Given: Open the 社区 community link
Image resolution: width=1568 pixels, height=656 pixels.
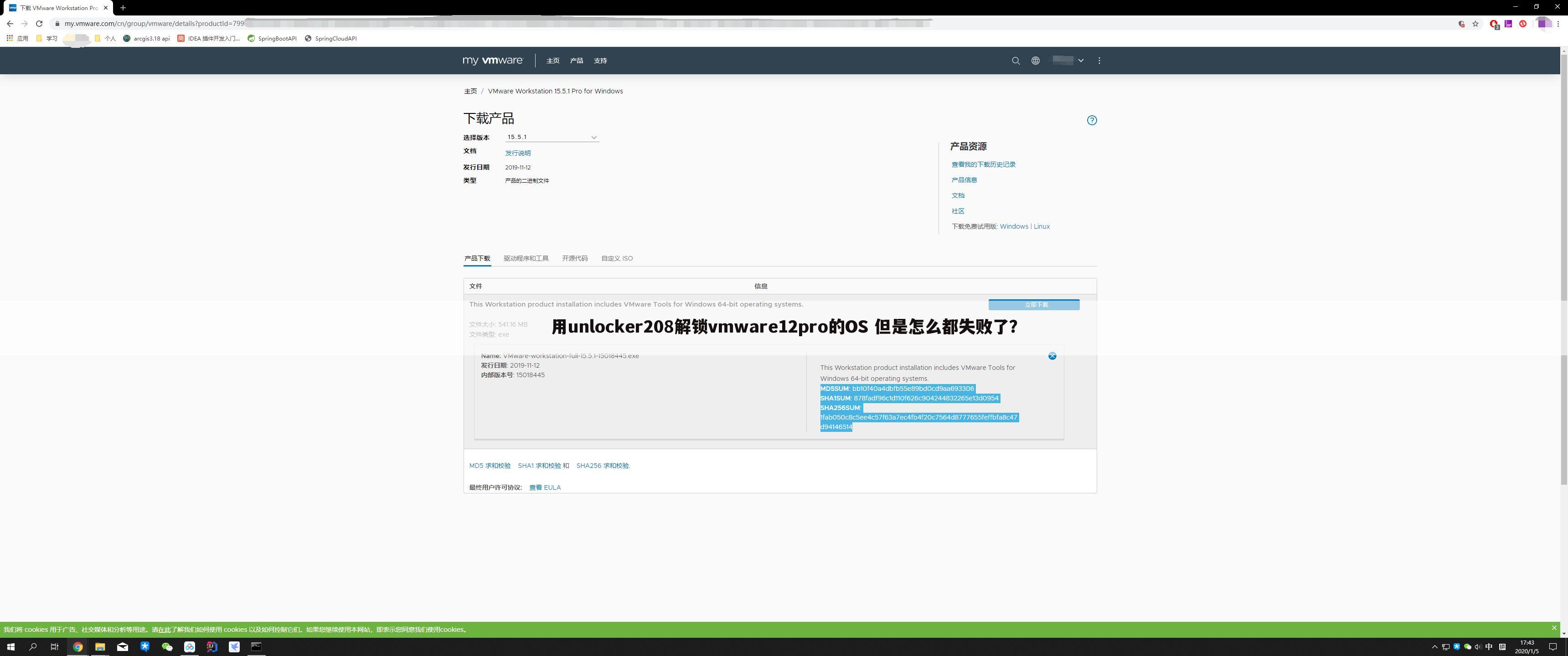Looking at the screenshot, I should (958, 210).
